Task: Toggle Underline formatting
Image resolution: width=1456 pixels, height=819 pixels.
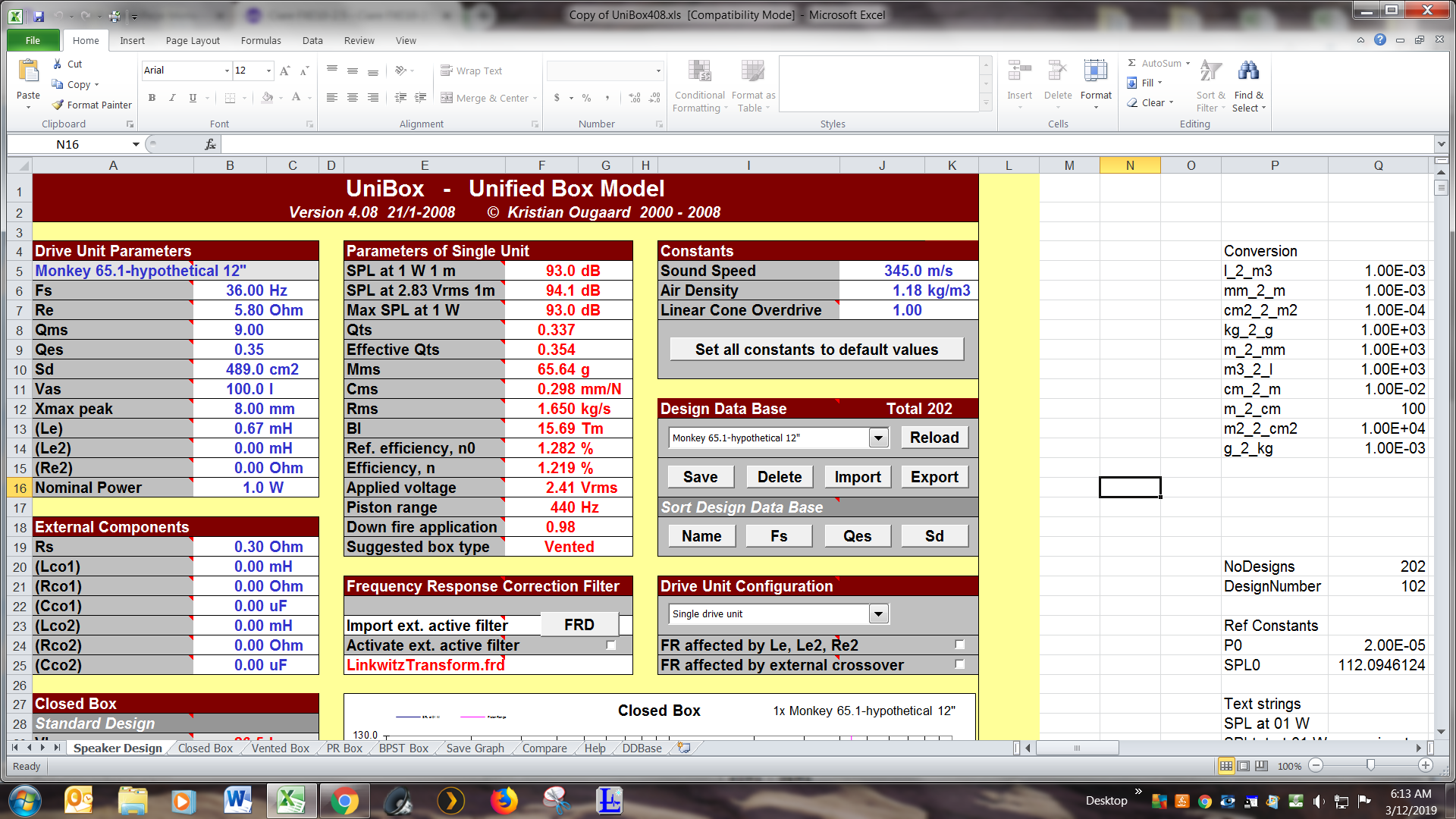Action: coord(193,98)
